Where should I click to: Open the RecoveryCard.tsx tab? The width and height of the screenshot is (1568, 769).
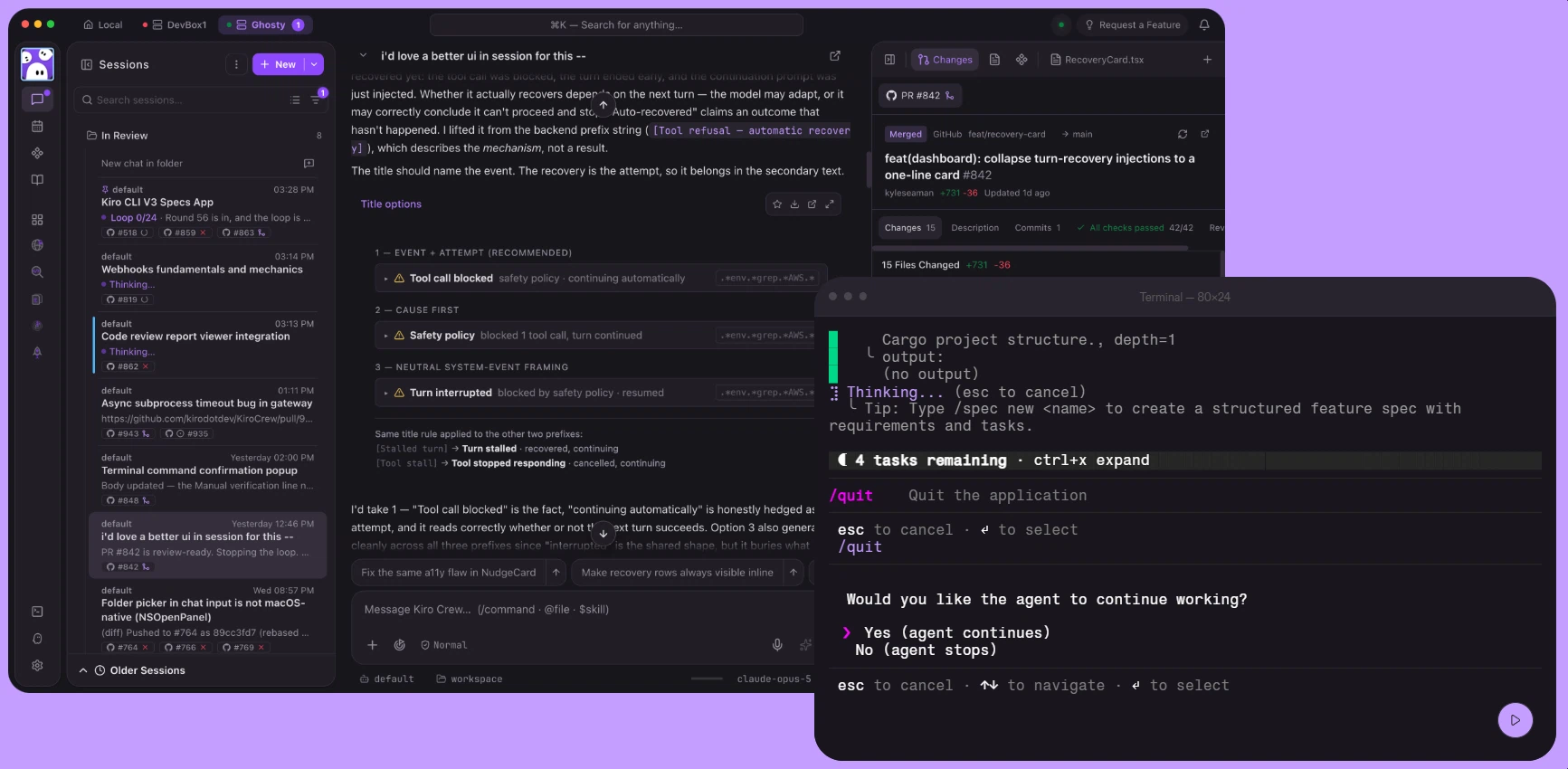(1098, 60)
